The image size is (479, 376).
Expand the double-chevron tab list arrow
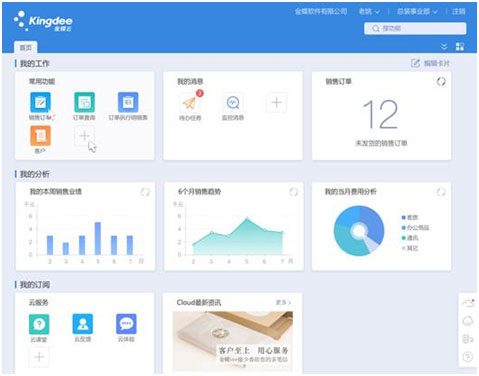coord(444,46)
